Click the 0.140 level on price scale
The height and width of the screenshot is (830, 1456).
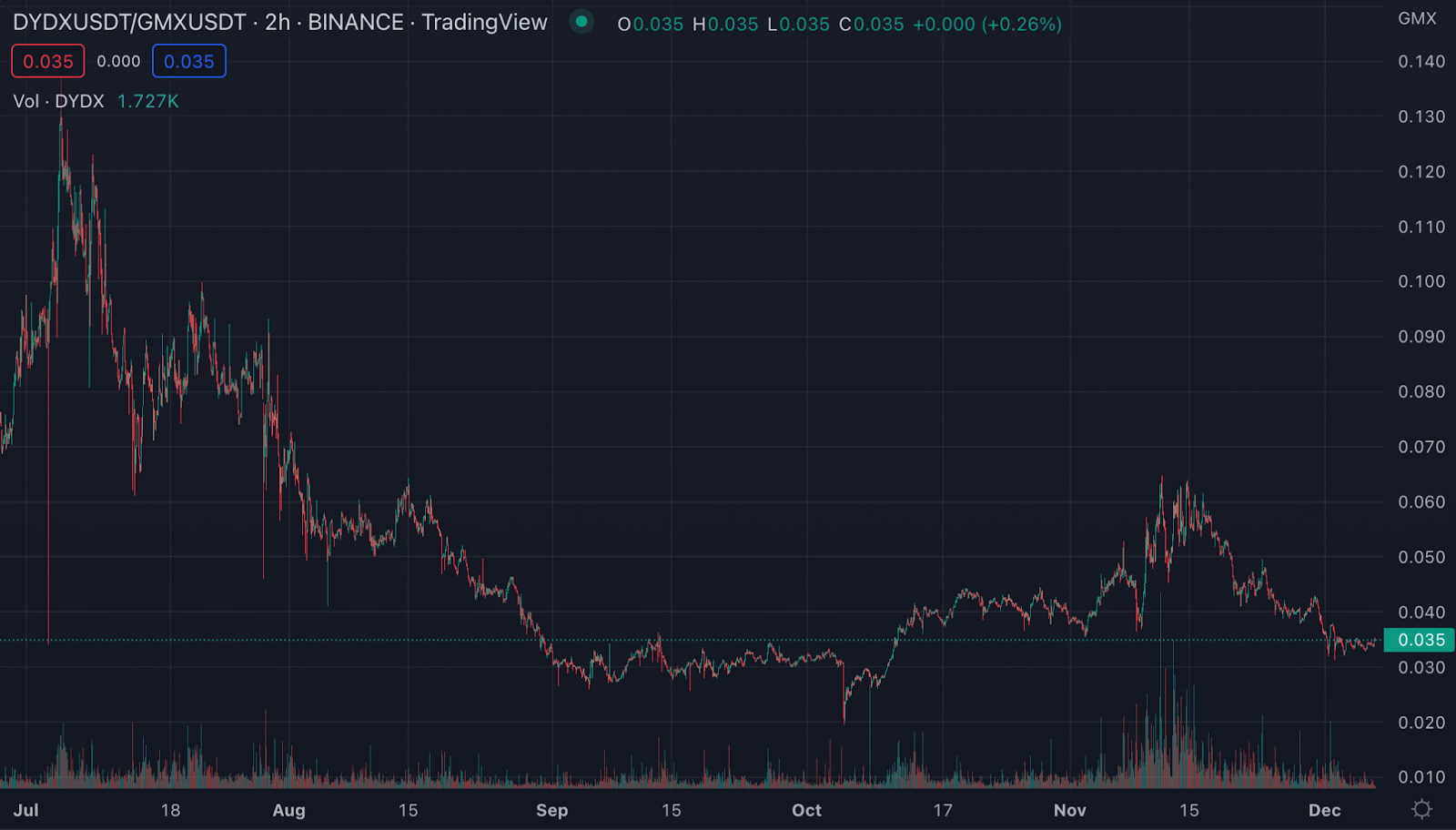(1421, 61)
